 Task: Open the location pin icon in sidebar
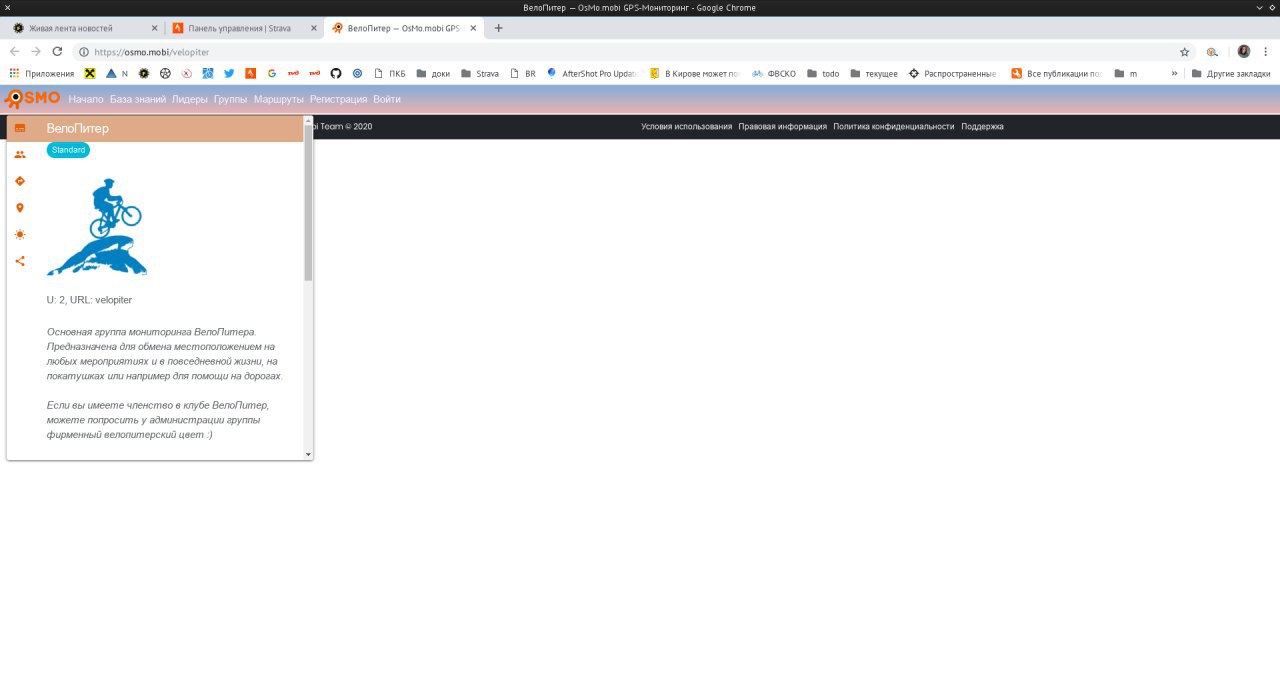[x=20, y=208]
